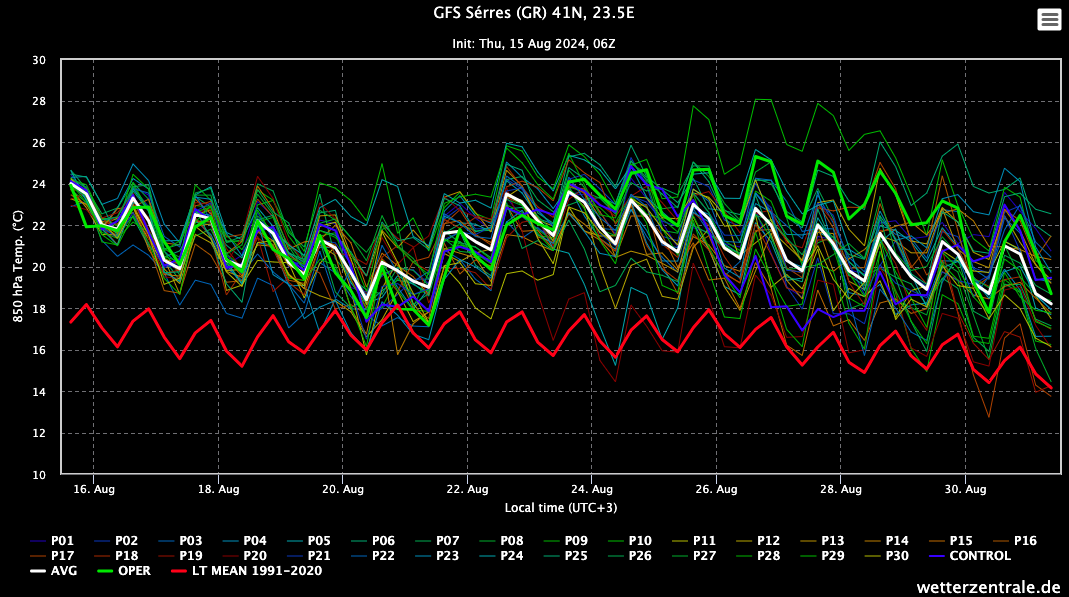Image resolution: width=1069 pixels, height=597 pixels.
Task: Click the y-axis value 22
Action: click(39, 226)
